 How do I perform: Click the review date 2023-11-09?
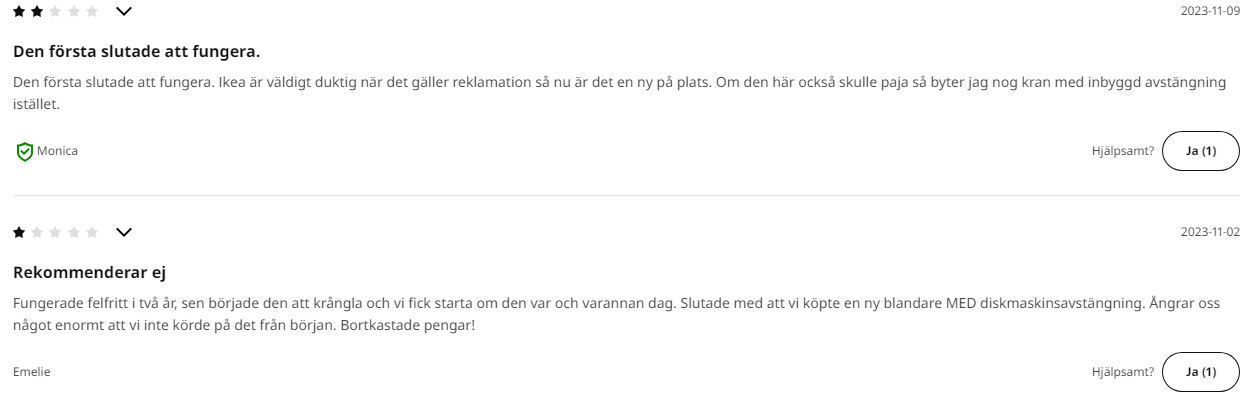tap(1210, 11)
